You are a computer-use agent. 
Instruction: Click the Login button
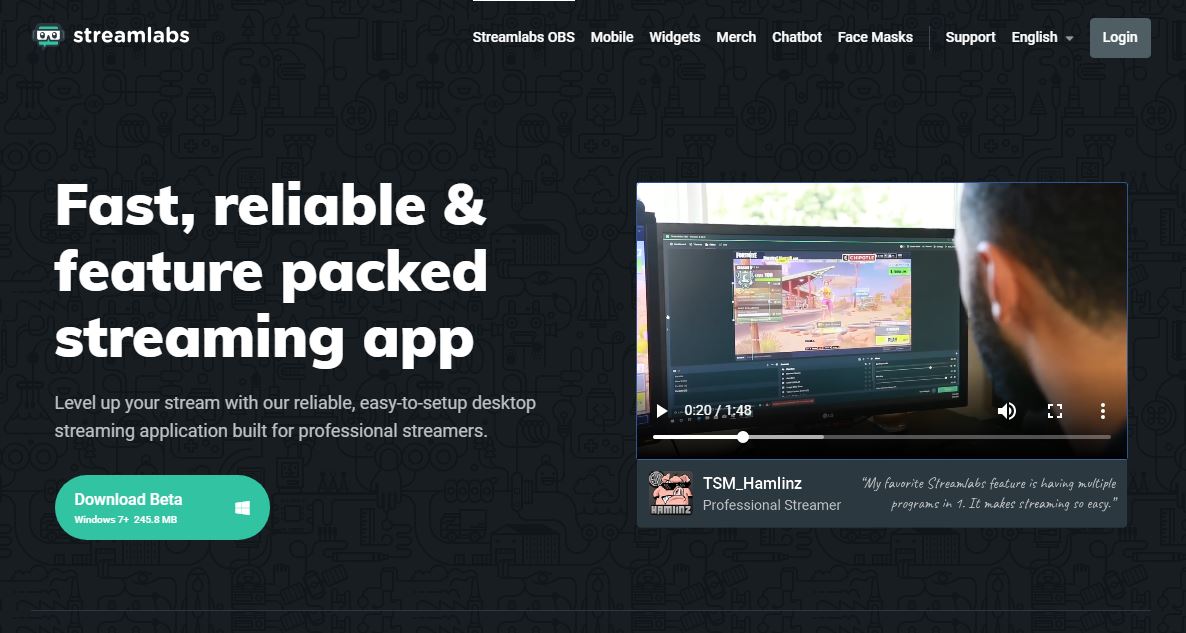(x=1120, y=38)
